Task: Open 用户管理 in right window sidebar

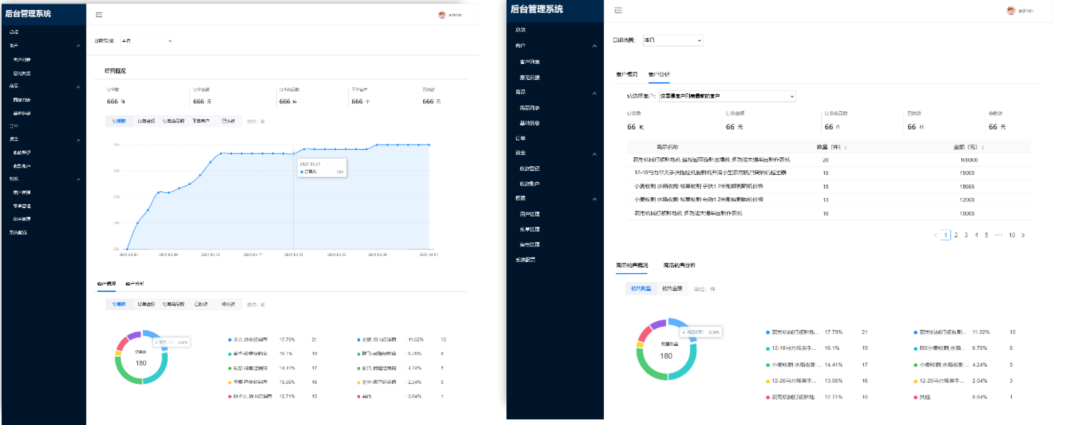Action: coord(530,214)
